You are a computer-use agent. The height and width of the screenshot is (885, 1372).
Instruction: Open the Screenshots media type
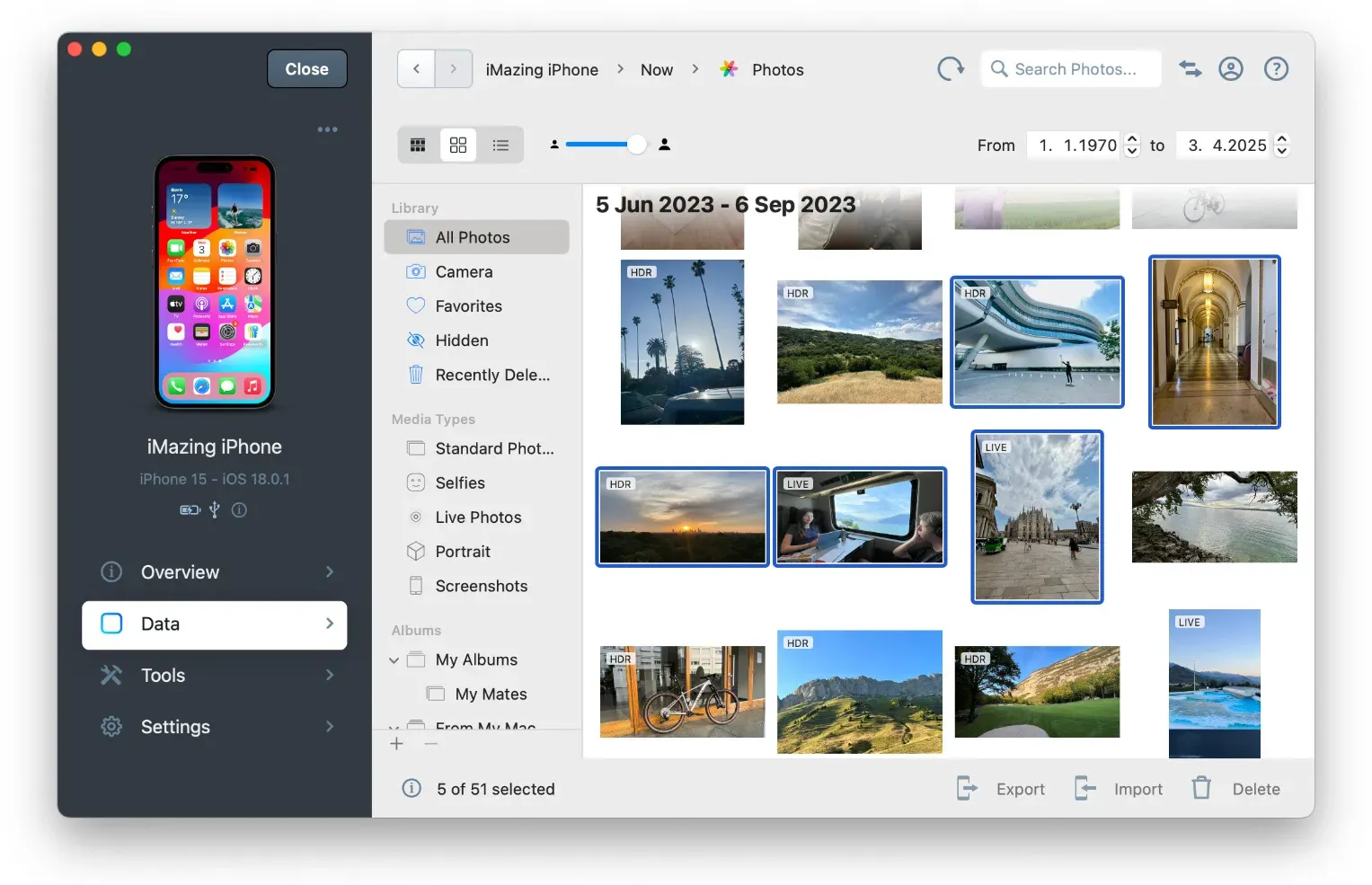[482, 585]
